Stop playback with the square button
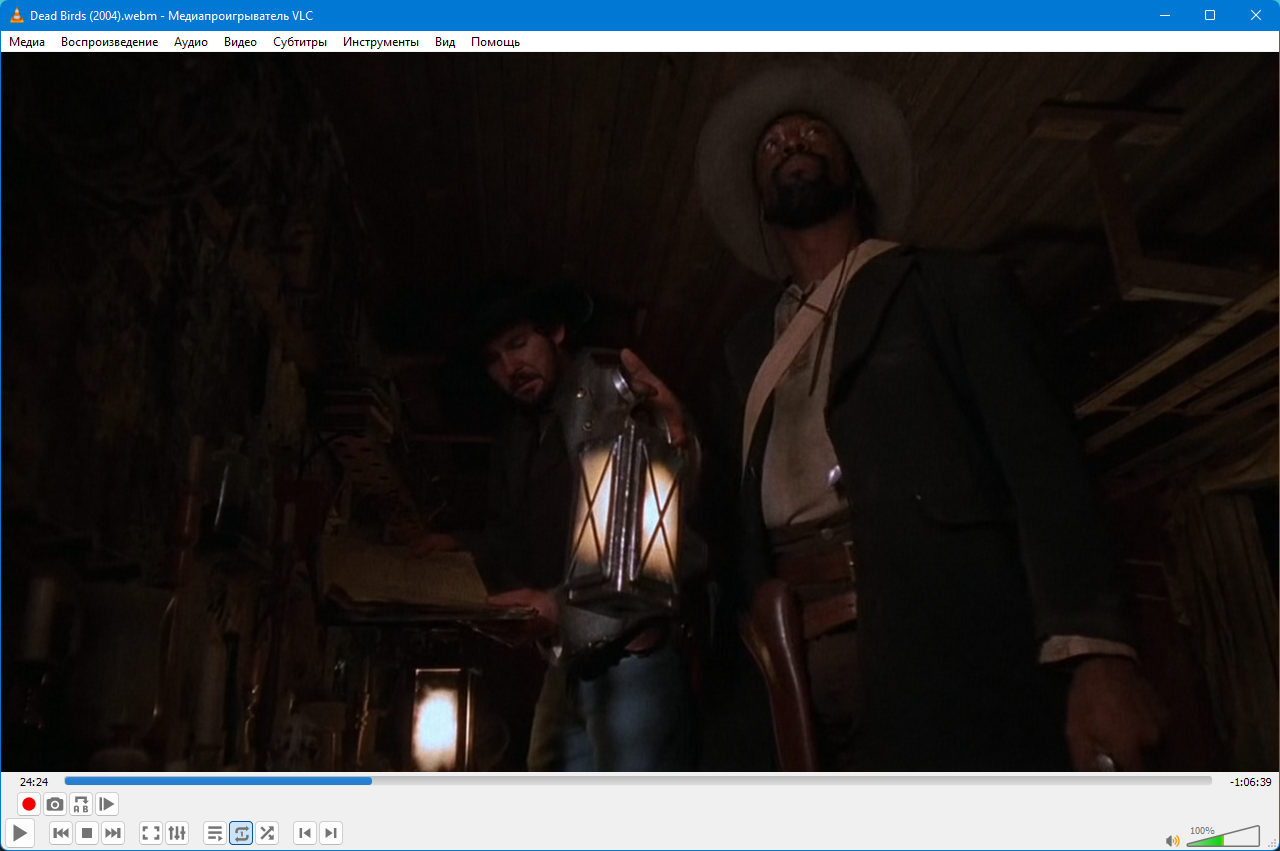This screenshot has height=851, width=1280. pos(87,833)
